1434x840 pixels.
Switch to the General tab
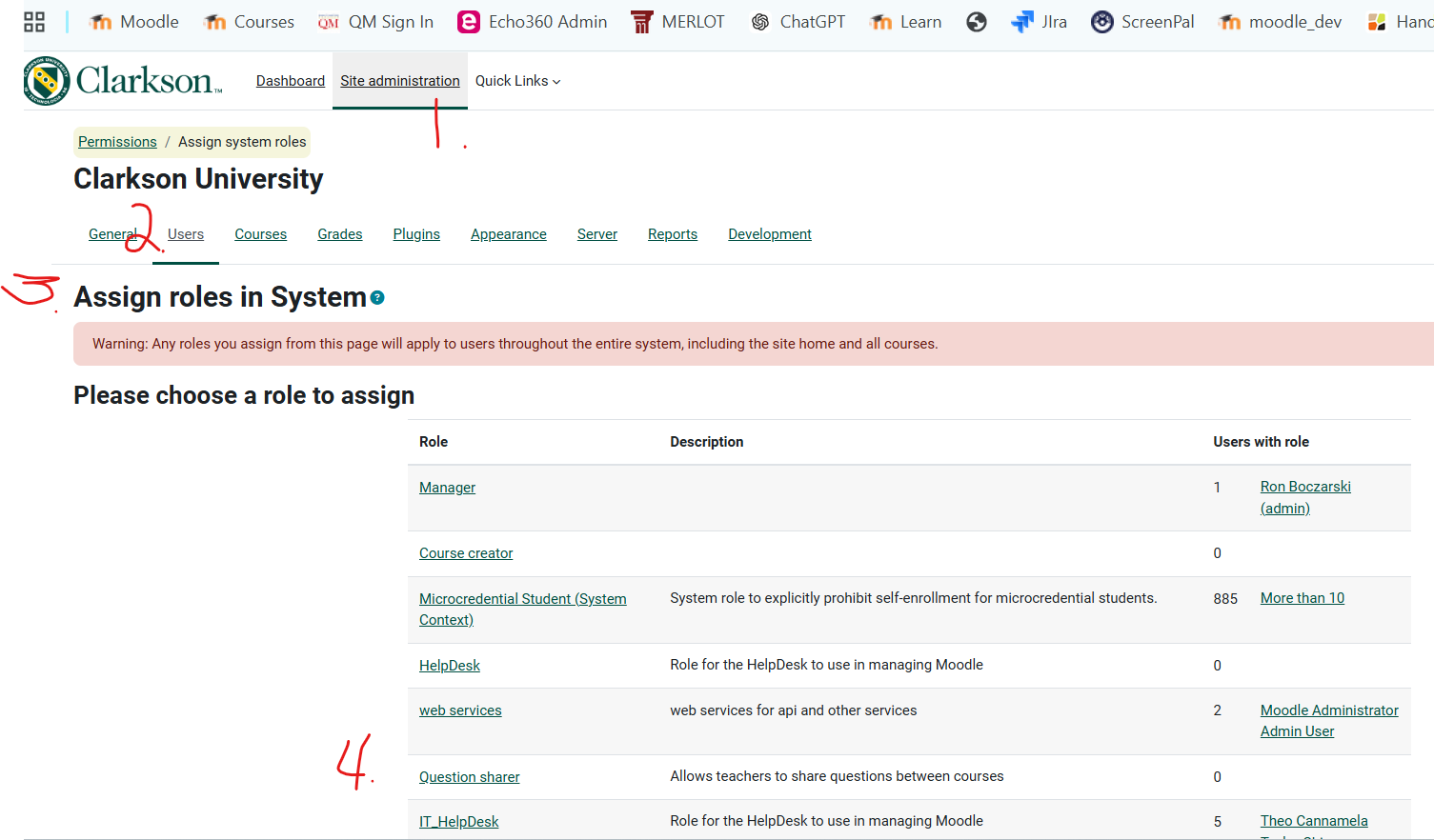pos(112,234)
